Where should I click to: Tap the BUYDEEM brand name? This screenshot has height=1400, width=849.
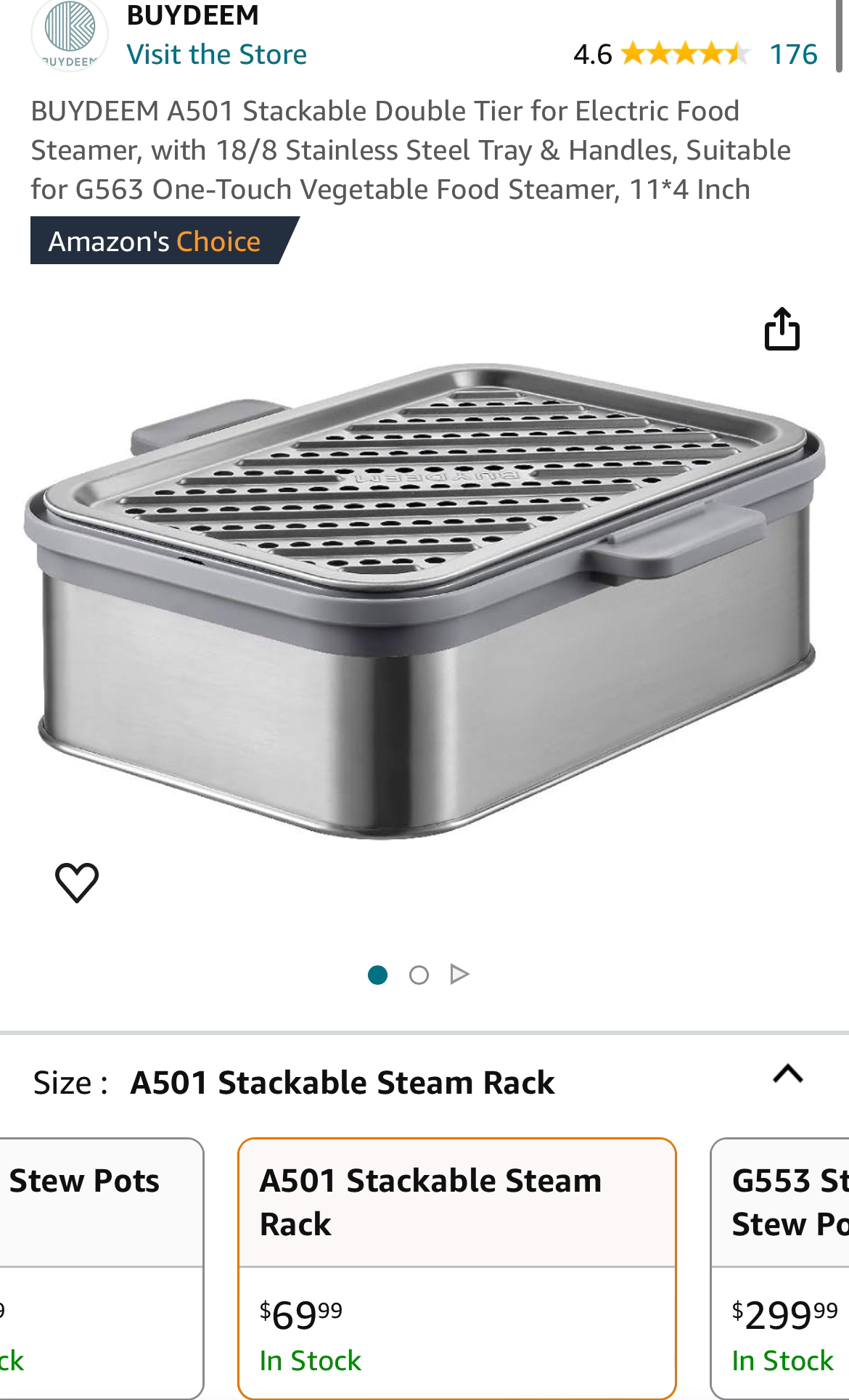coord(193,15)
